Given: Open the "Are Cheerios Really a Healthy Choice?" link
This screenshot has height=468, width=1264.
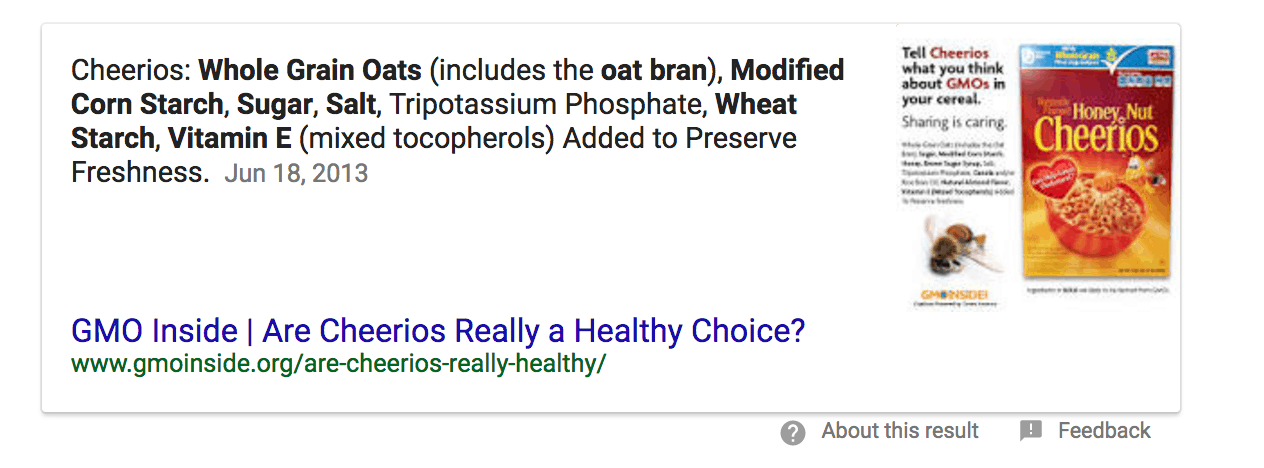Looking at the screenshot, I should (437, 331).
